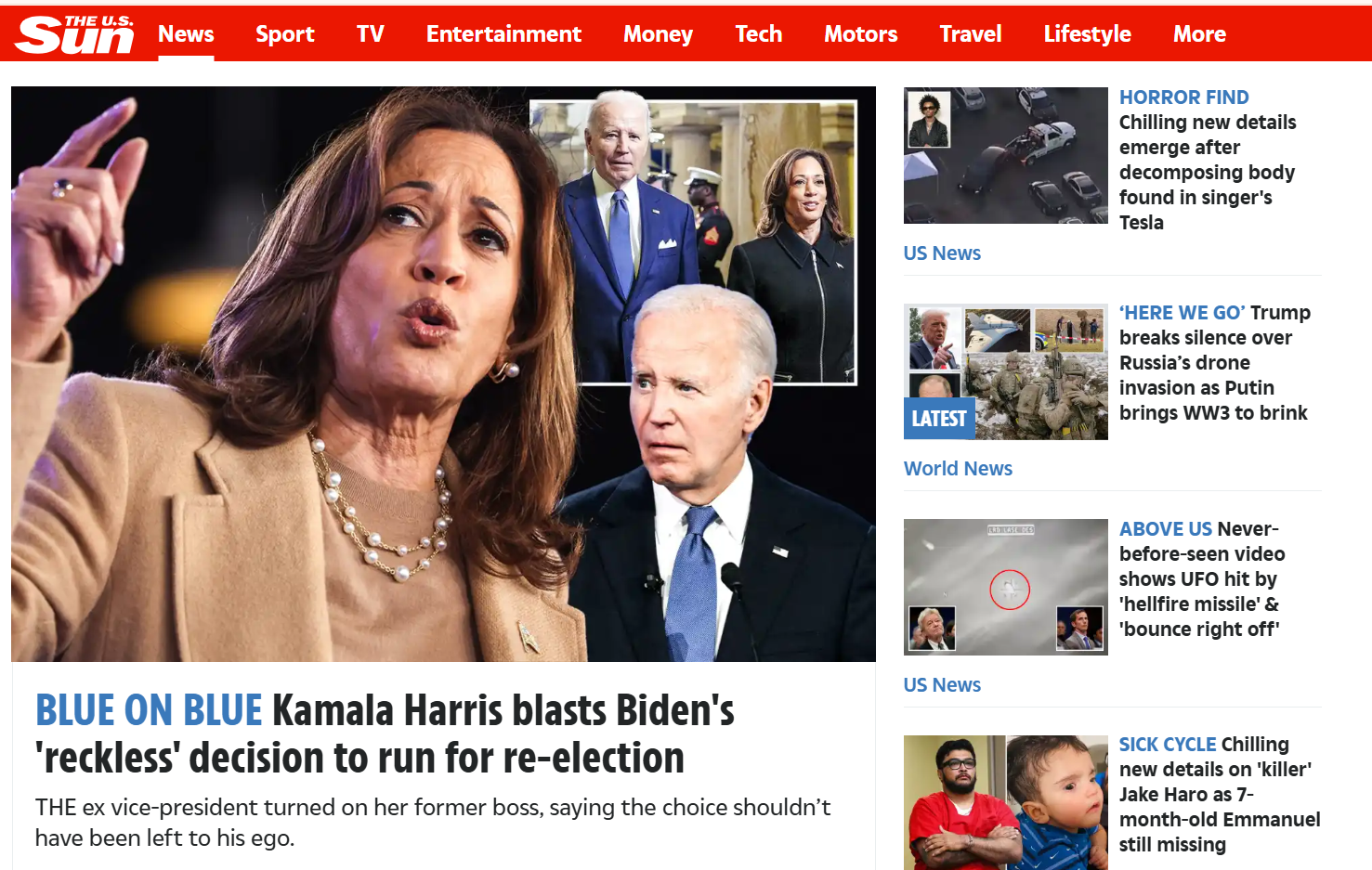Viewport: 1372px width, 870px height.
Task: Select Entertainment in navigation bar
Action: coord(503,34)
